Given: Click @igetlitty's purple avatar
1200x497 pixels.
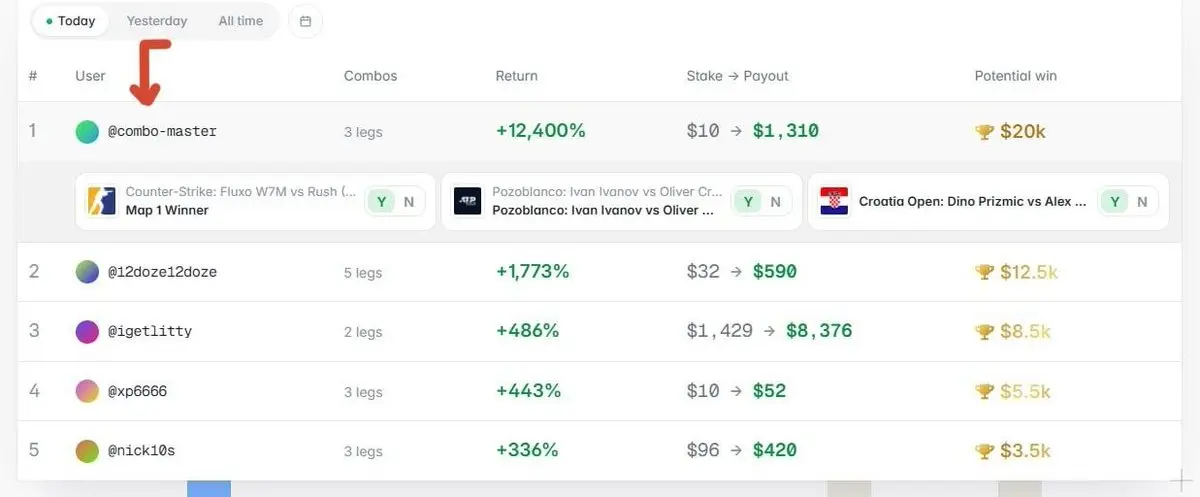Looking at the screenshot, I should click(x=87, y=331).
